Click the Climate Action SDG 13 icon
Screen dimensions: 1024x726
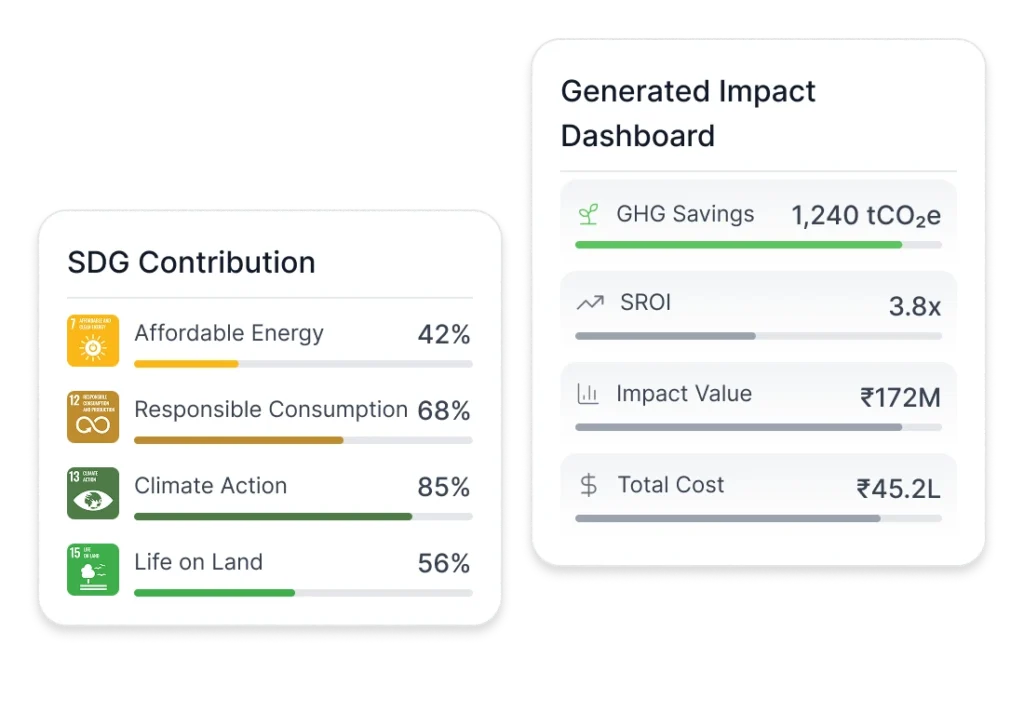(x=93, y=493)
